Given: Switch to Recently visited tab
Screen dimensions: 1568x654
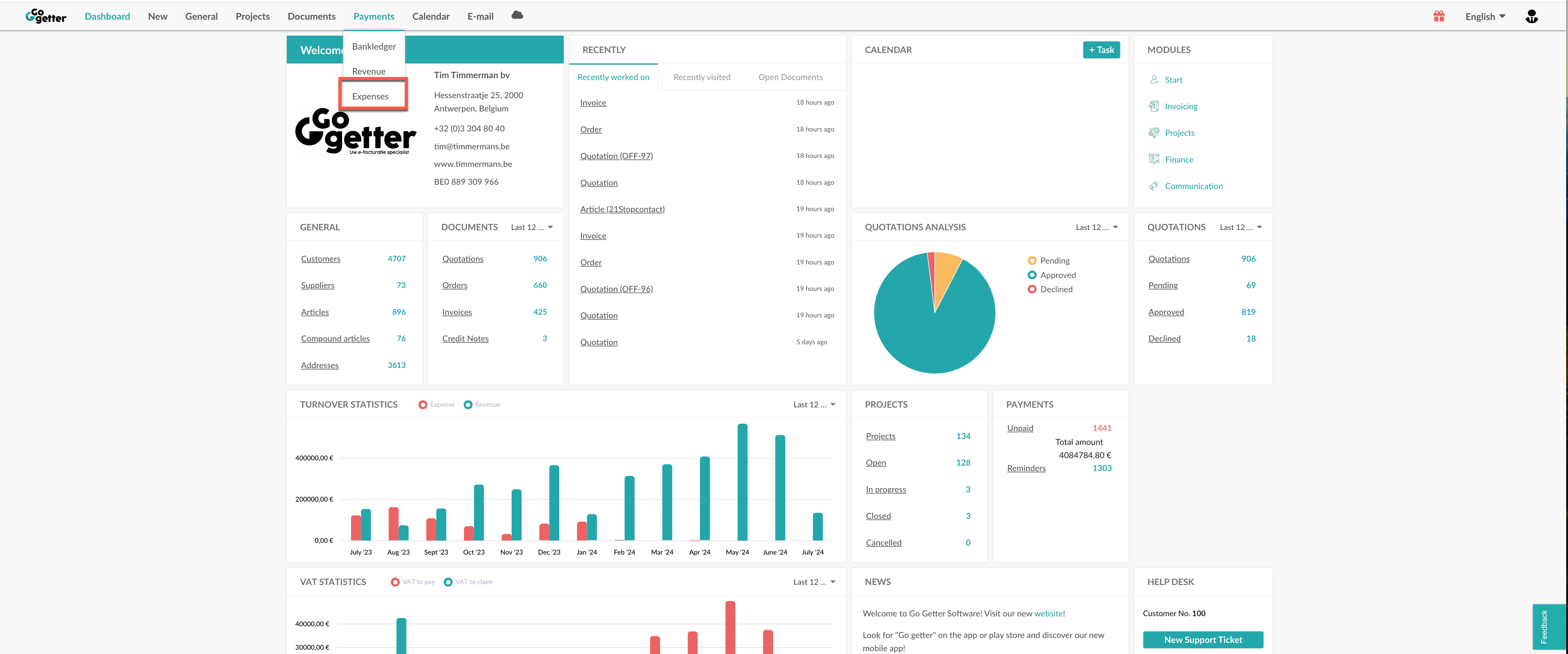Looking at the screenshot, I should pyautogui.click(x=702, y=77).
